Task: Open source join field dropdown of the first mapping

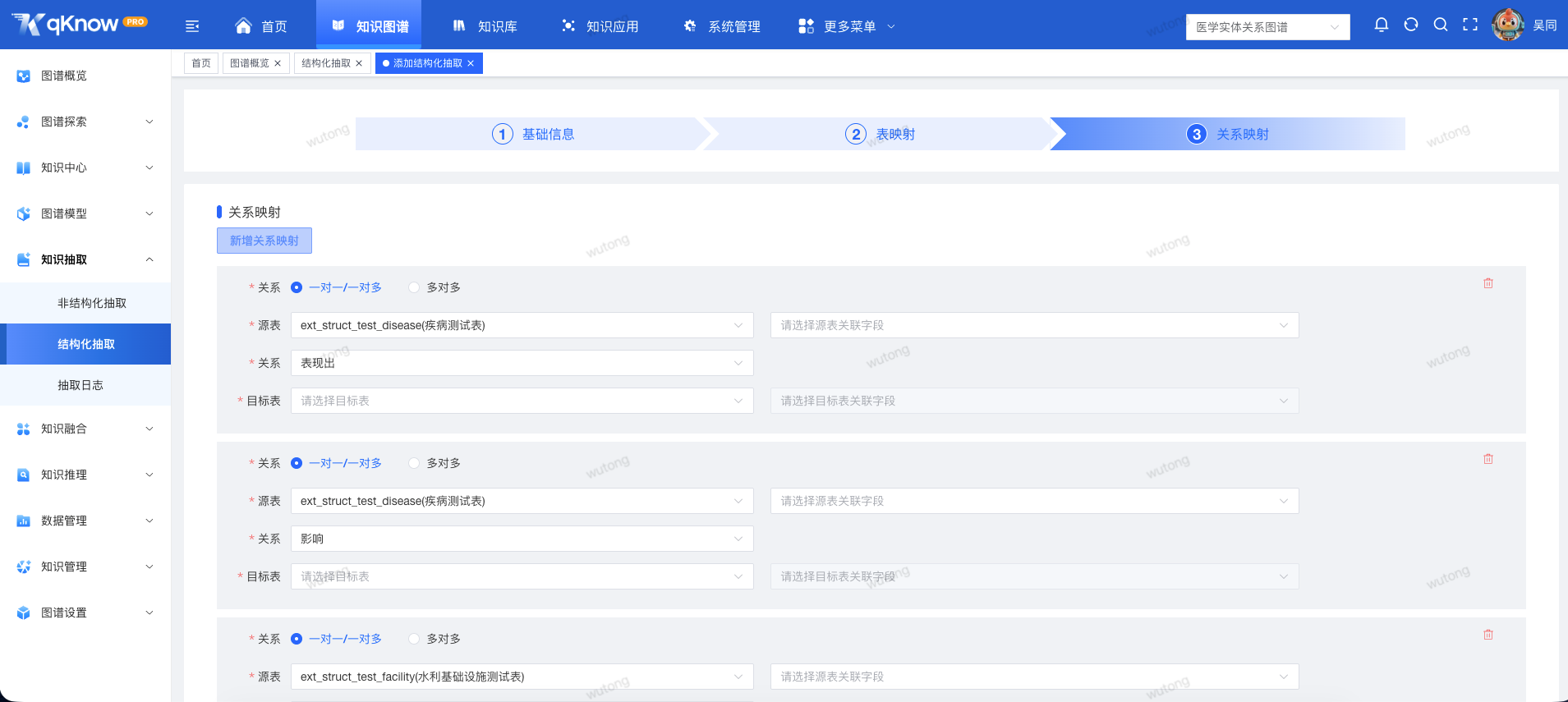Action: [1034, 325]
